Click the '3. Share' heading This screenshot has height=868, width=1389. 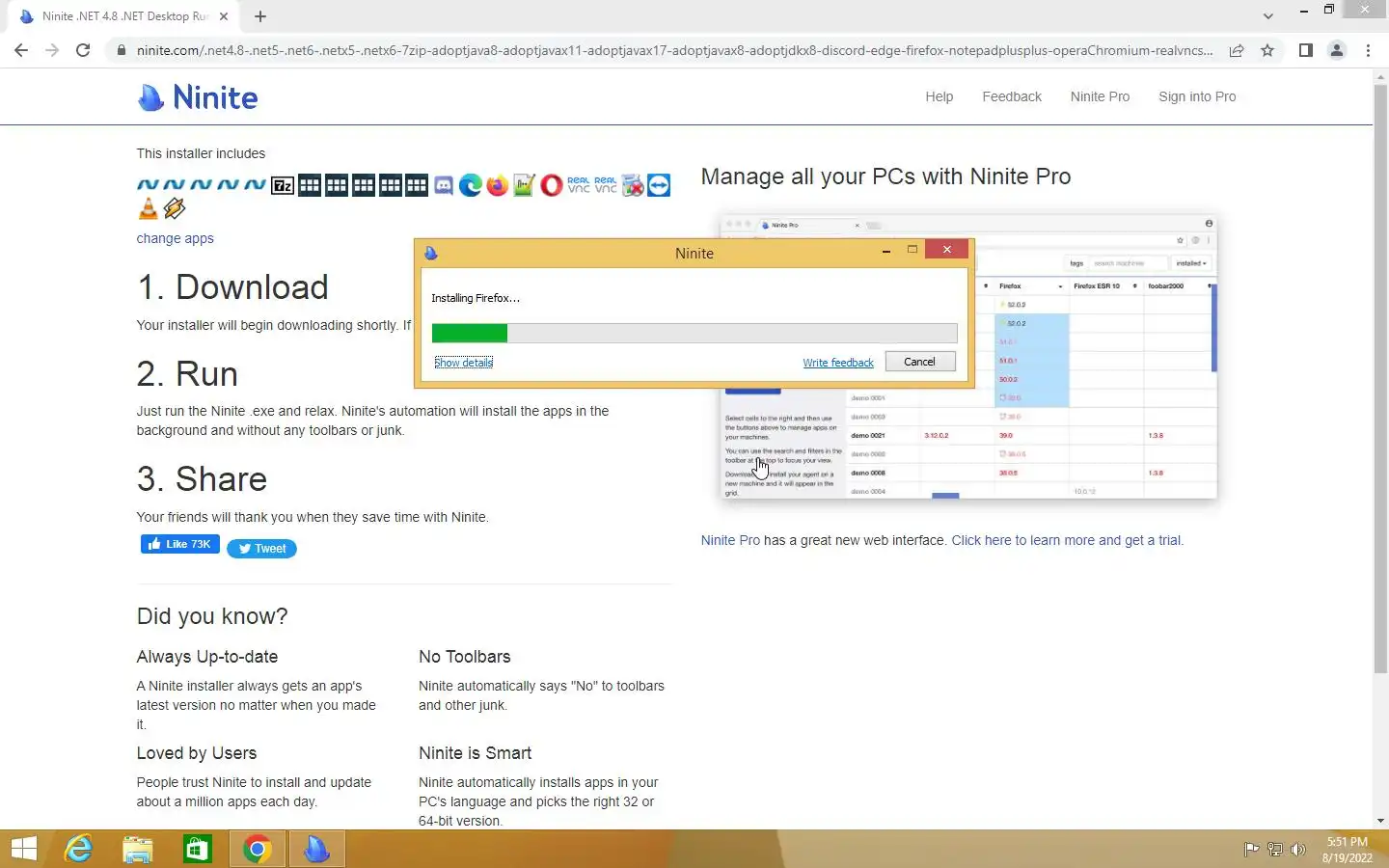[202, 479]
